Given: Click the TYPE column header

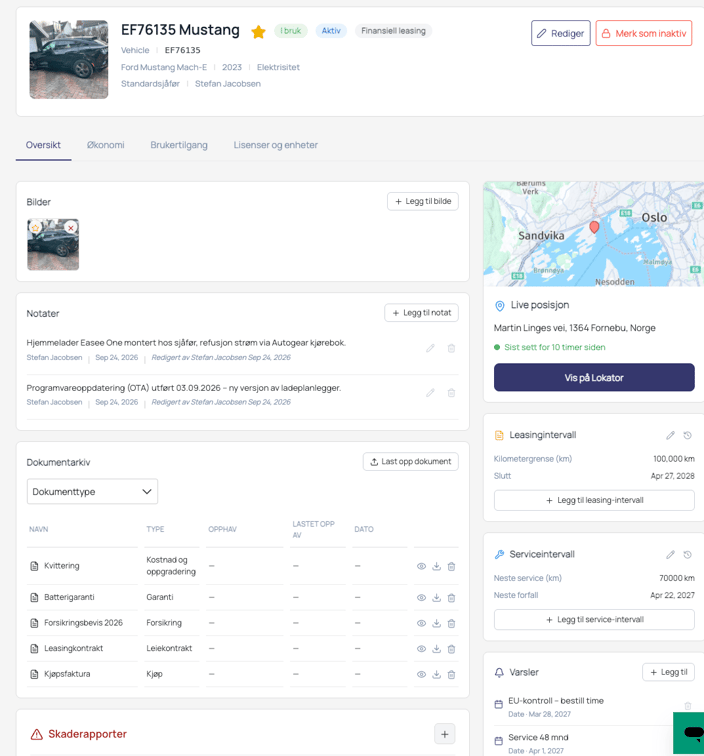Looking at the screenshot, I should coord(155,529).
